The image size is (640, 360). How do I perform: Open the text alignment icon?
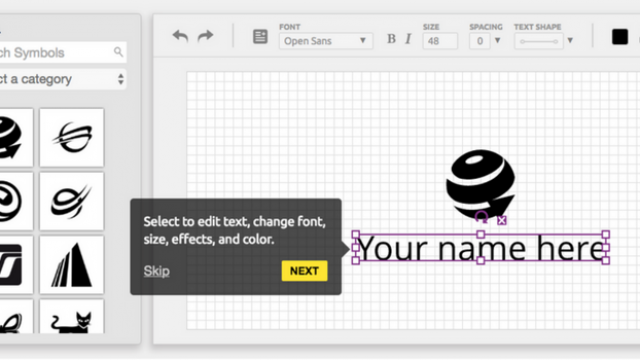click(260, 37)
